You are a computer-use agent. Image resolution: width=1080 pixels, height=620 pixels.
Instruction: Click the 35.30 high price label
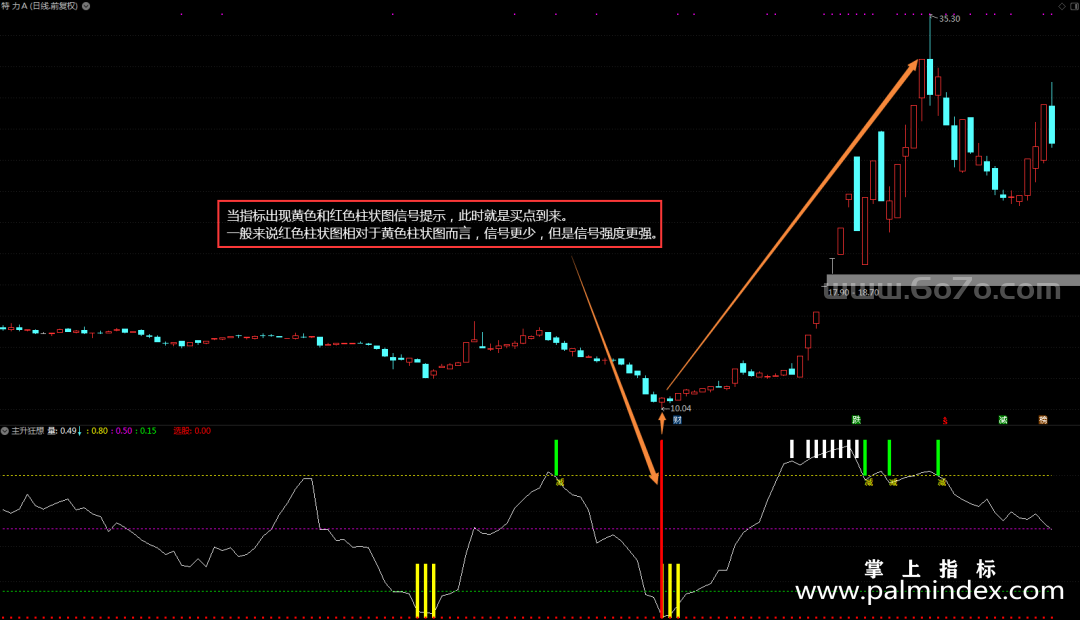click(949, 19)
